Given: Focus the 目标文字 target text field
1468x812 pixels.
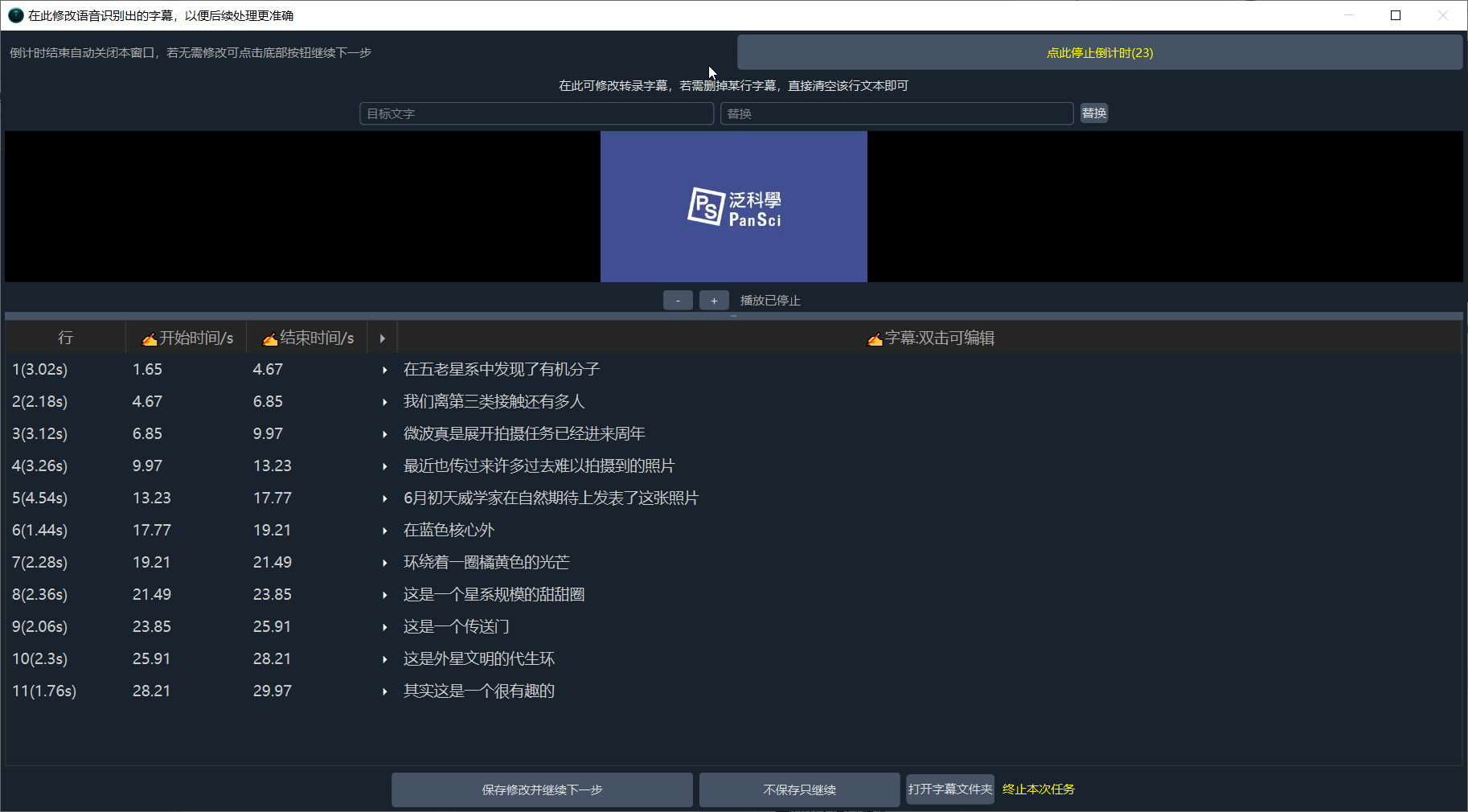Looking at the screenshot, I should point(536,113).
